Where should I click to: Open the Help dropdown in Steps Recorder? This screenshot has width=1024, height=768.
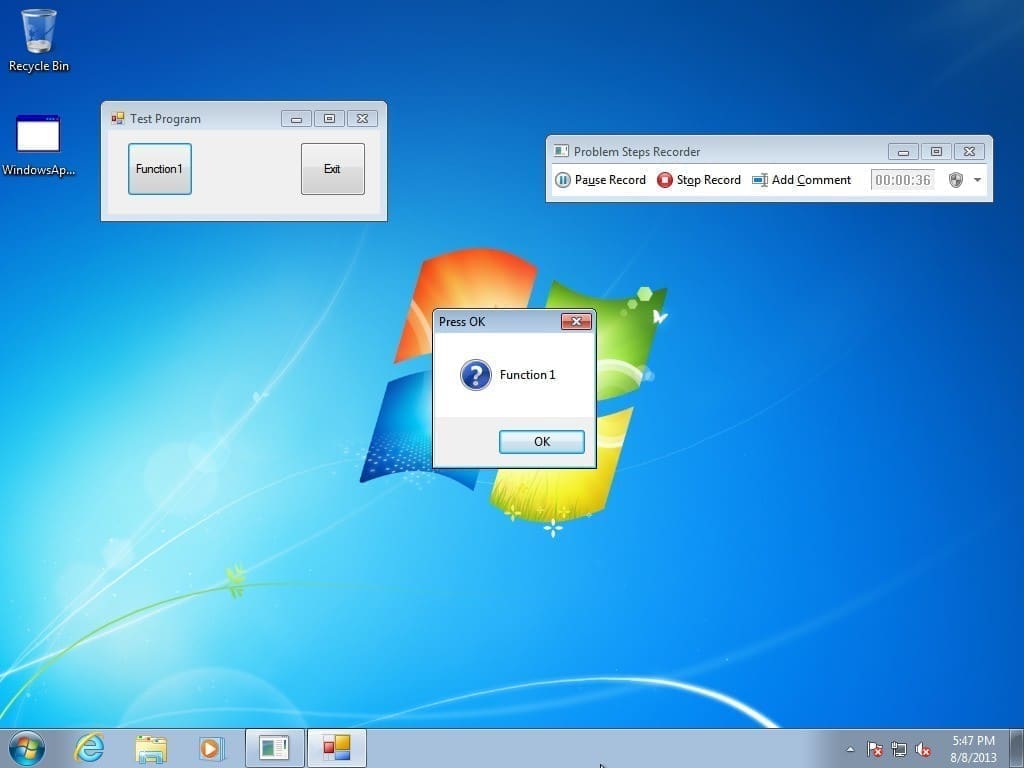(976, 180)
